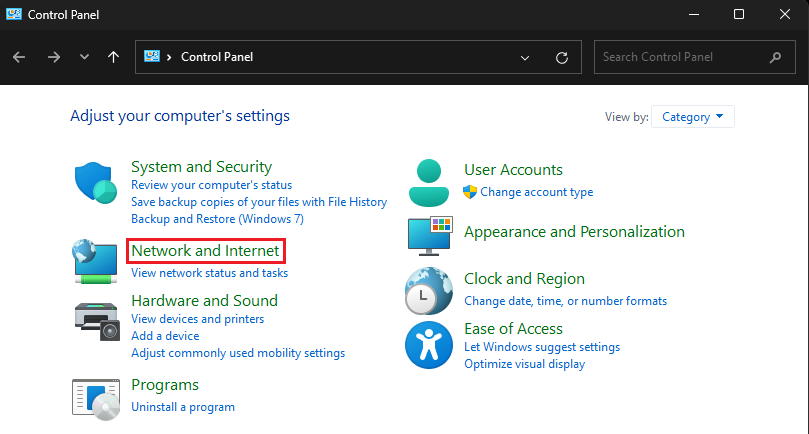Viewport: 809px width, 434px height.
Task: Expand the address bar history dropdown
Action: pos(526,57)
